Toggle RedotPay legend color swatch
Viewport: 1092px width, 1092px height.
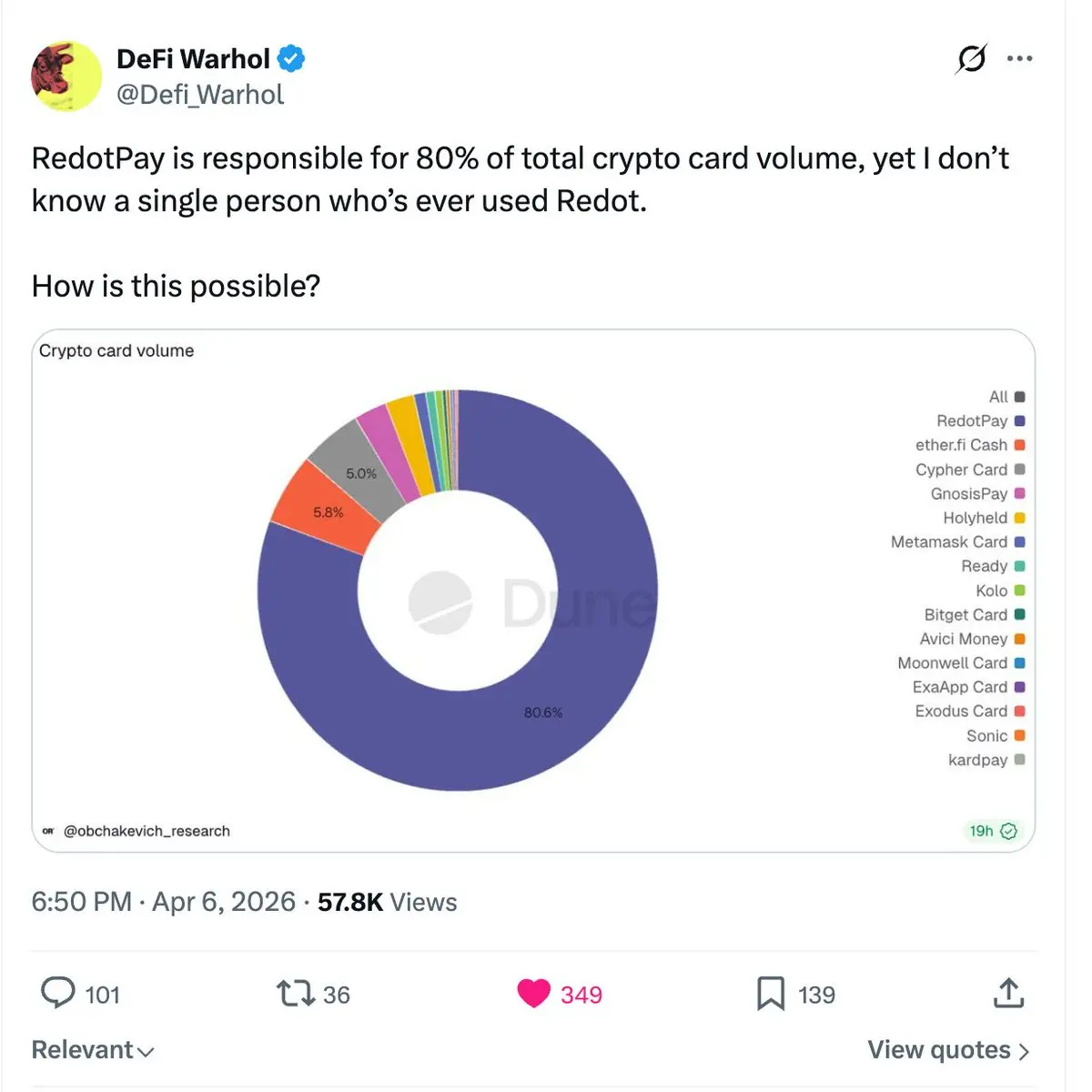pos(1019,421)
